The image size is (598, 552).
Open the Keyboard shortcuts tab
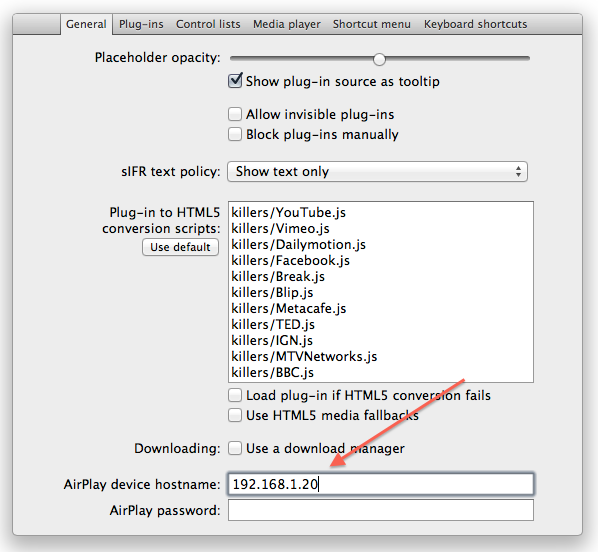(476, 24)
